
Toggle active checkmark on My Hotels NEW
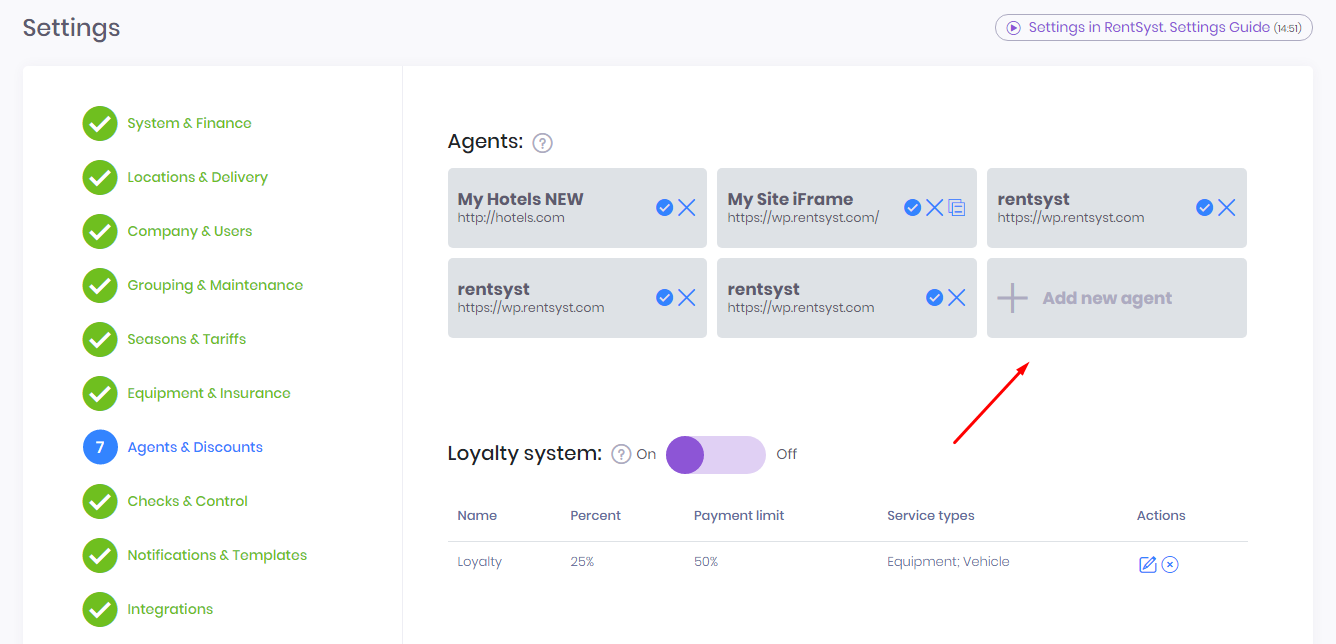coord(664,208)
